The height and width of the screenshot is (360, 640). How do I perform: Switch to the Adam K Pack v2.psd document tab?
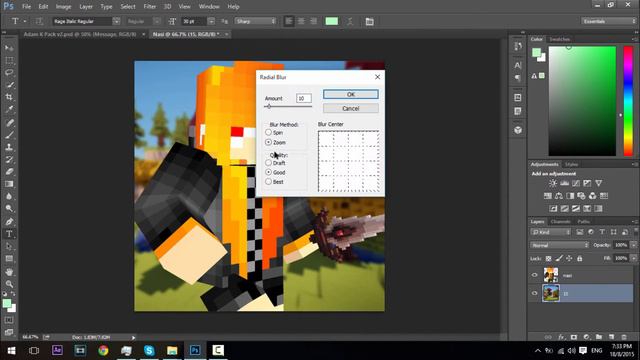tap(80, 34)
